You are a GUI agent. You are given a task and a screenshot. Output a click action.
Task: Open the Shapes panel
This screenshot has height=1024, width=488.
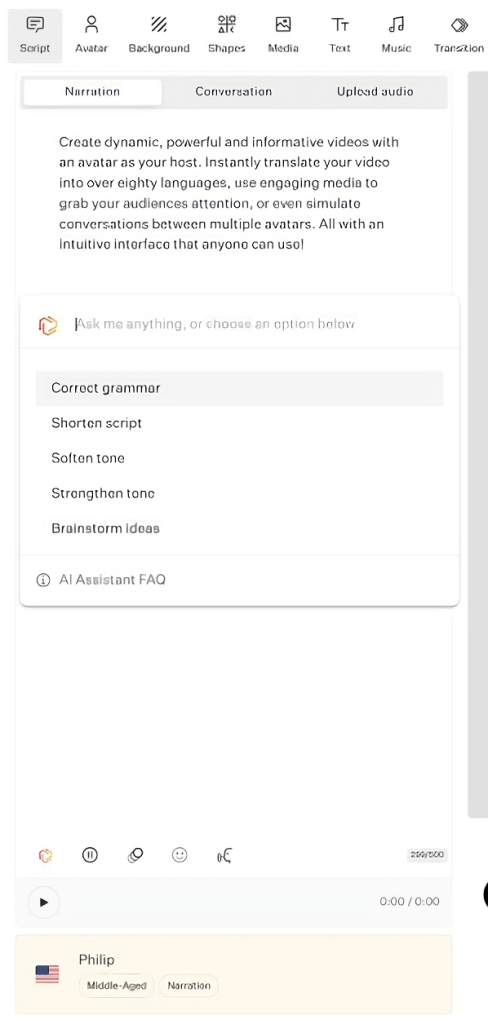[227, 35]
